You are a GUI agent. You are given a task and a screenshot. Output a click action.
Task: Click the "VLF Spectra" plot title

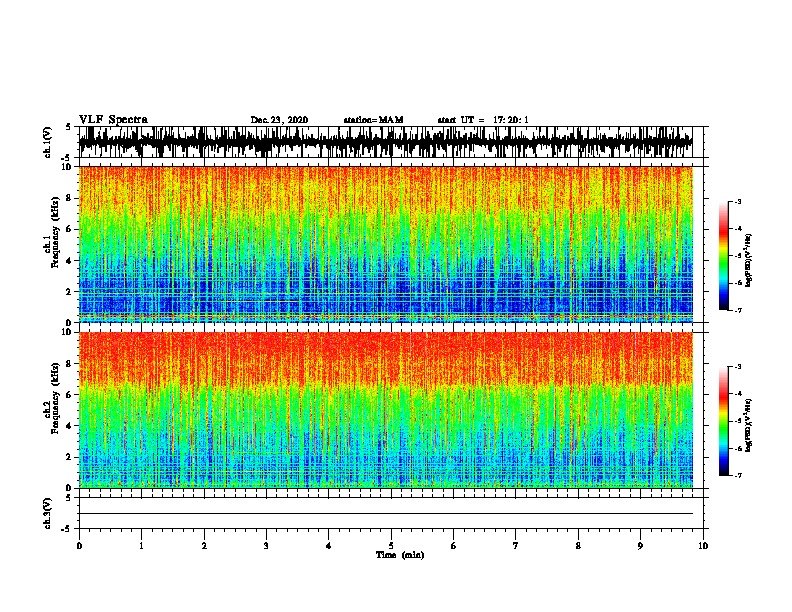(x=113, y=120)
